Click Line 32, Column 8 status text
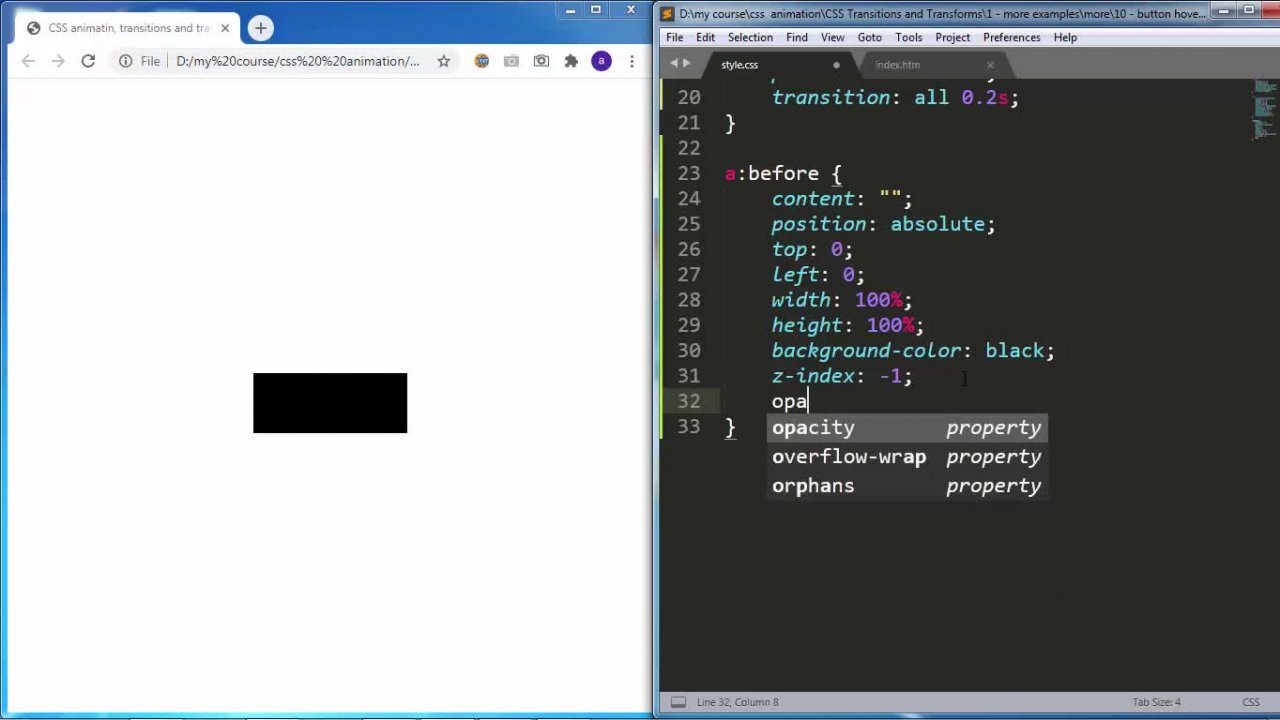Viewport: 1280px width, 720px height. click(737, 702)
